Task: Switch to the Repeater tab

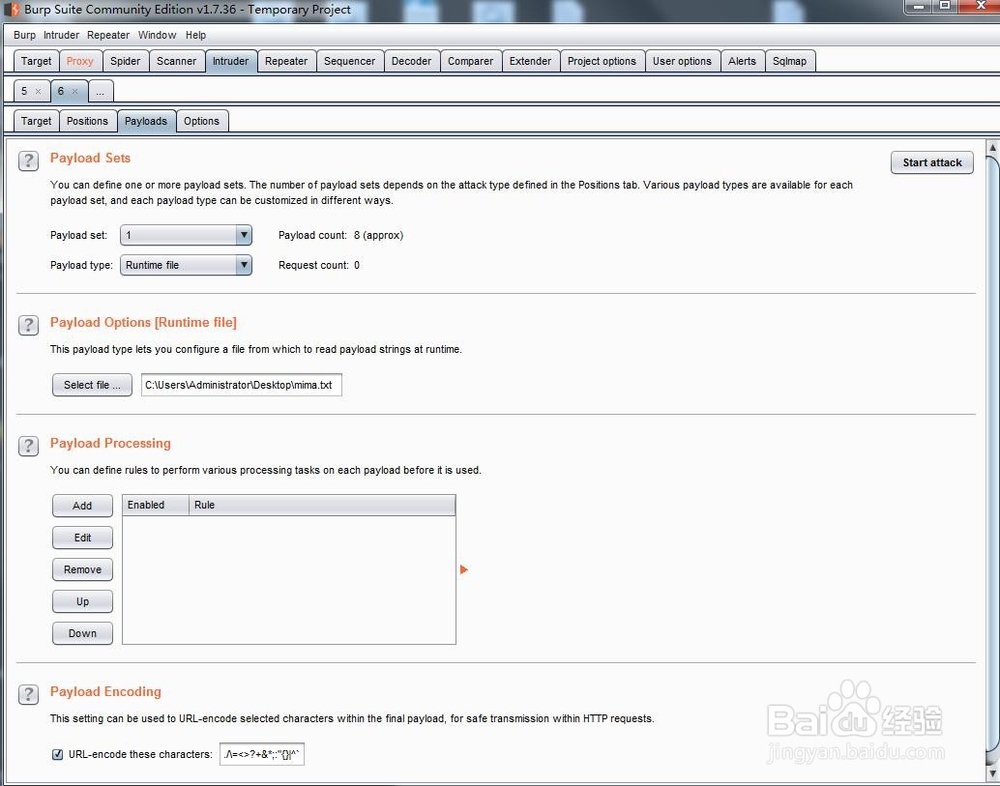Action: pos(286,61)
